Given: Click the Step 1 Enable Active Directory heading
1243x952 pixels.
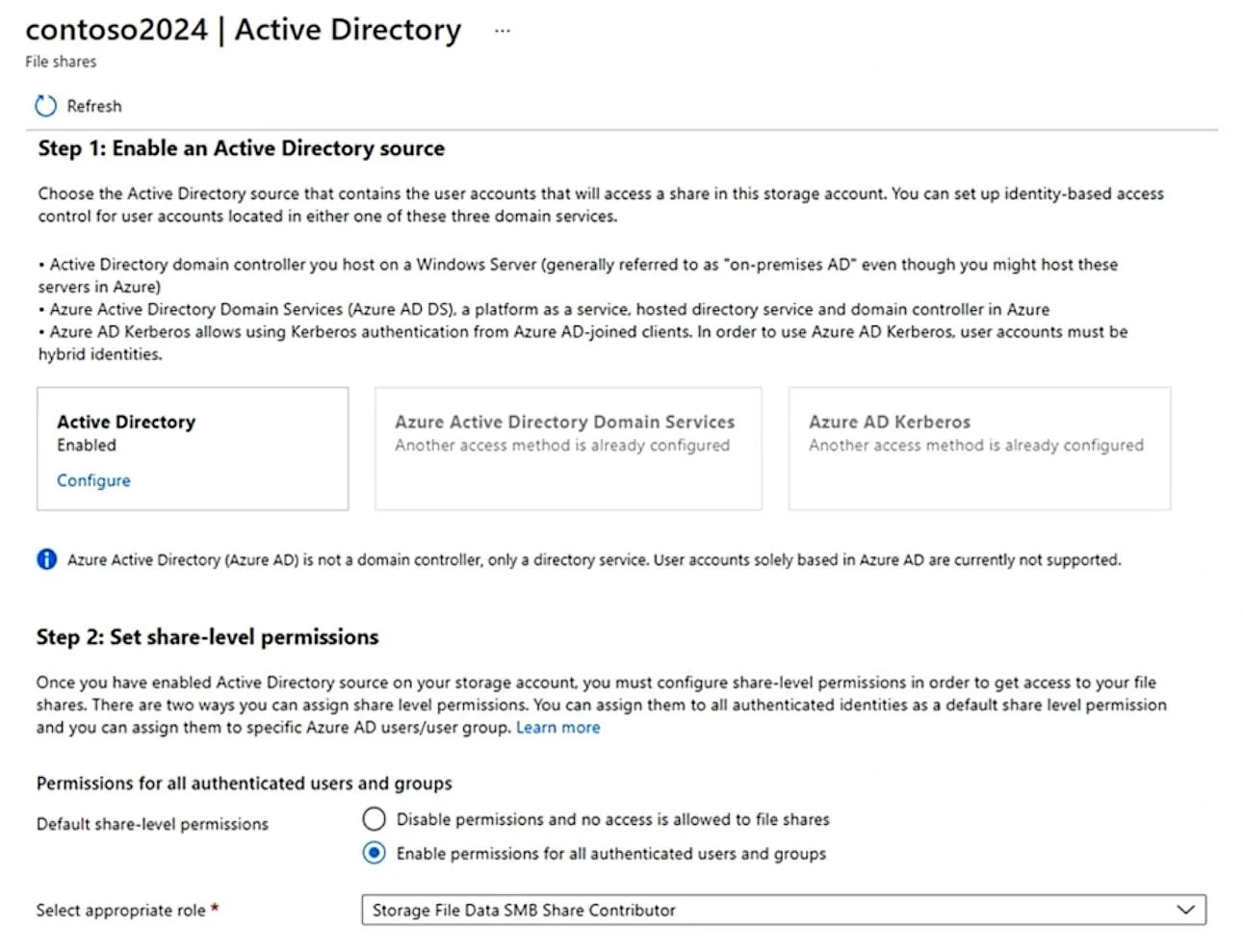Looking at the screenshot, I should 242,148.
